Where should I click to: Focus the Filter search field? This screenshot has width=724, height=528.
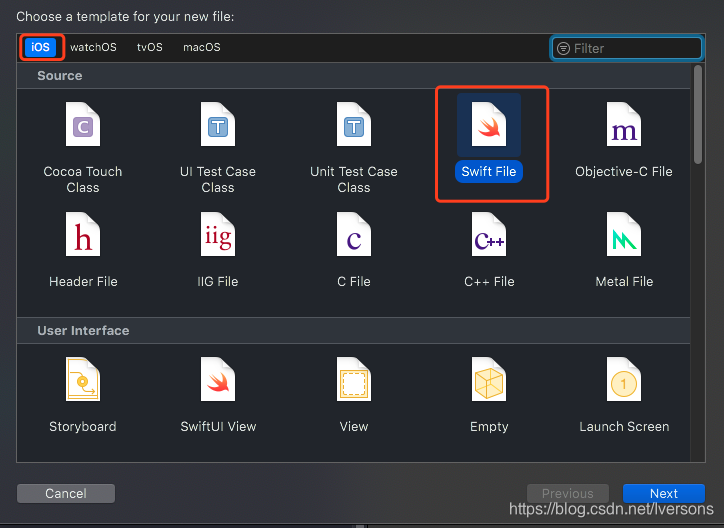(627, 48)
